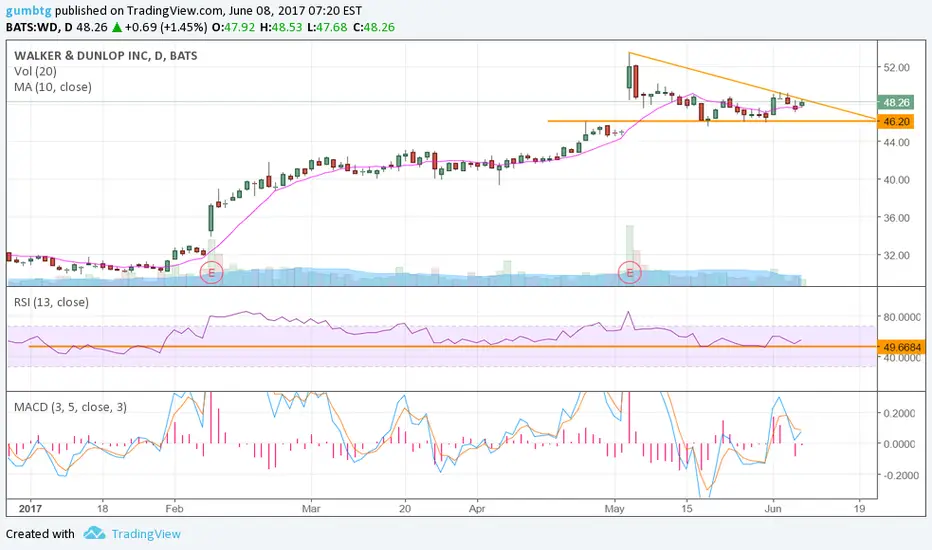Screen dimensions: 932x550
Task: Click the Mar date axis label
Action: (x=311, y=509)
